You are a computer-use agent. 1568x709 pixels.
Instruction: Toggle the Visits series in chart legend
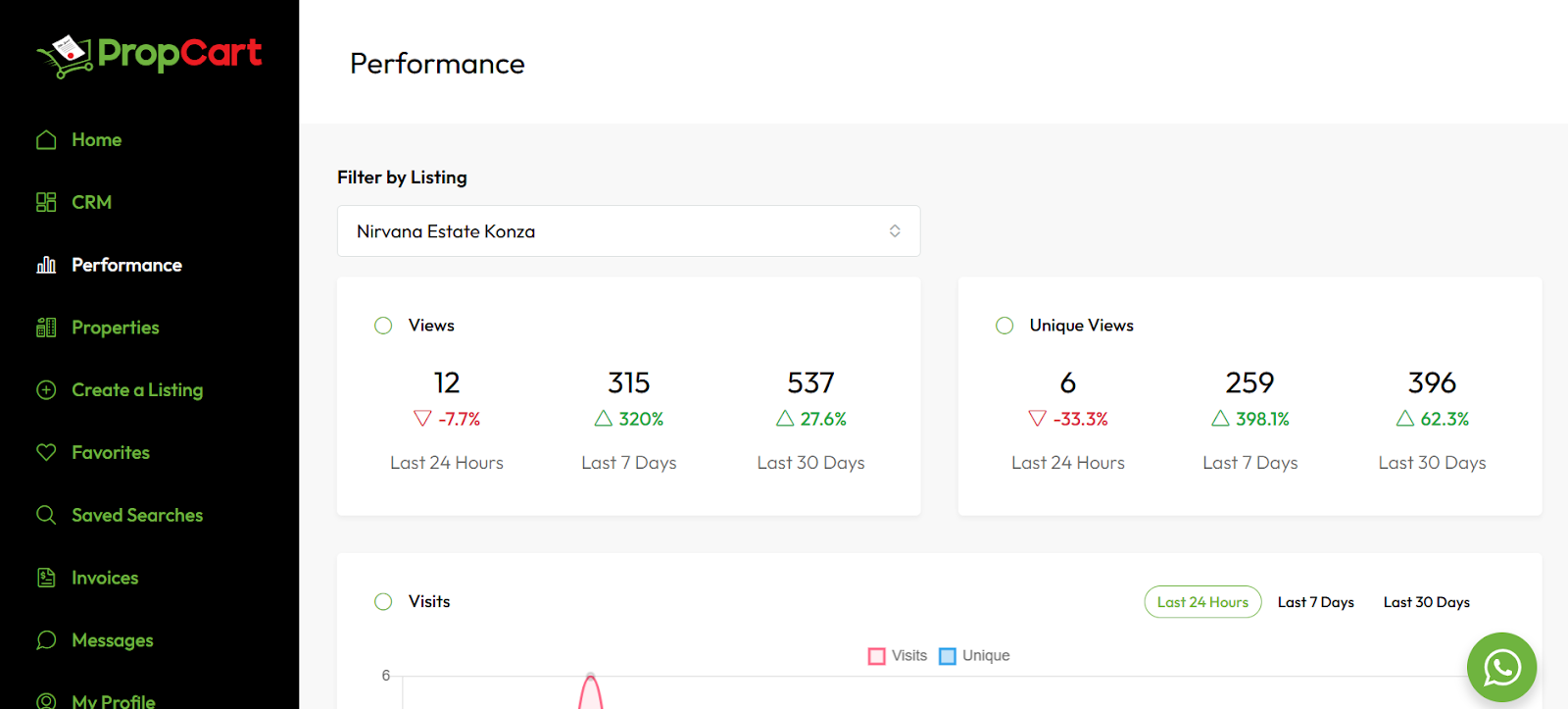(898, 656)
